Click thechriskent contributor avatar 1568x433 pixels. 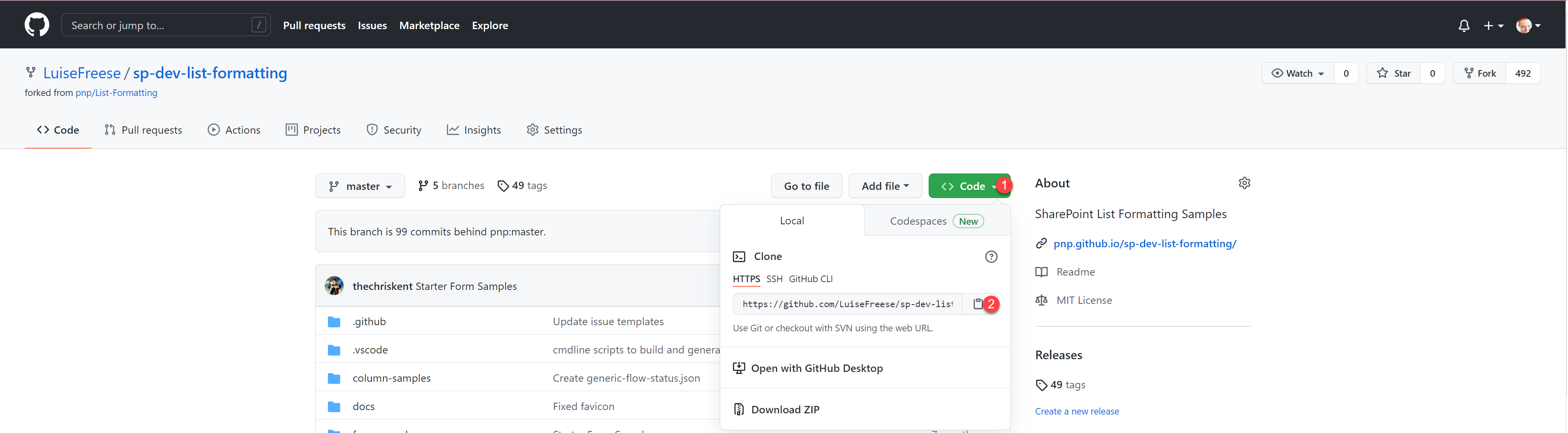coord(334,286)
